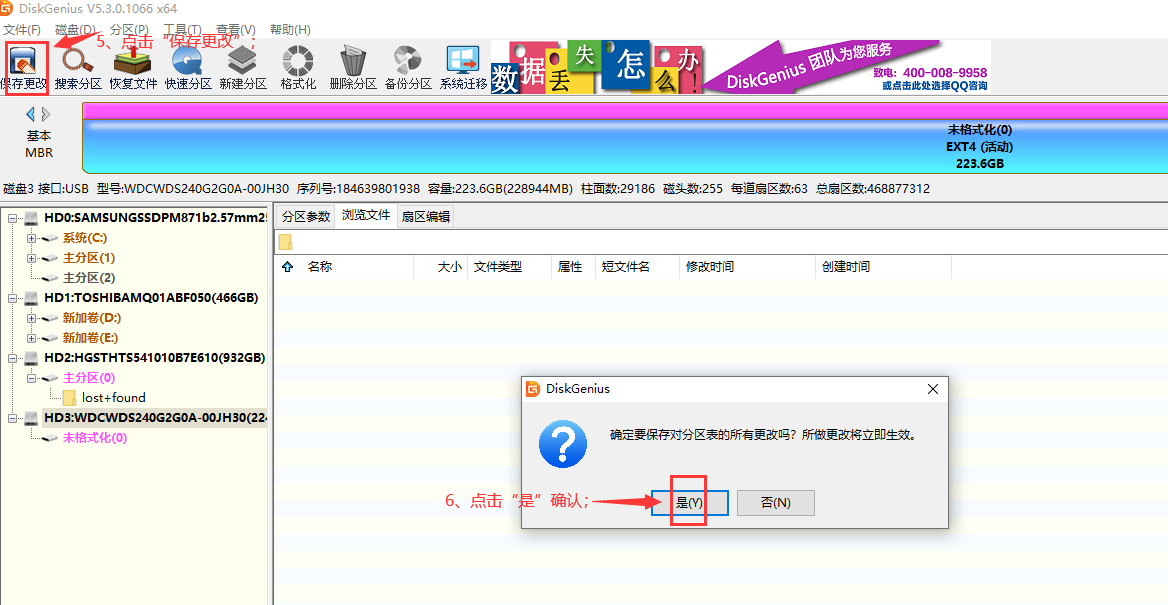Select 未格式化(0) partition in tree
1168x605 pixels.
point(95,438)
